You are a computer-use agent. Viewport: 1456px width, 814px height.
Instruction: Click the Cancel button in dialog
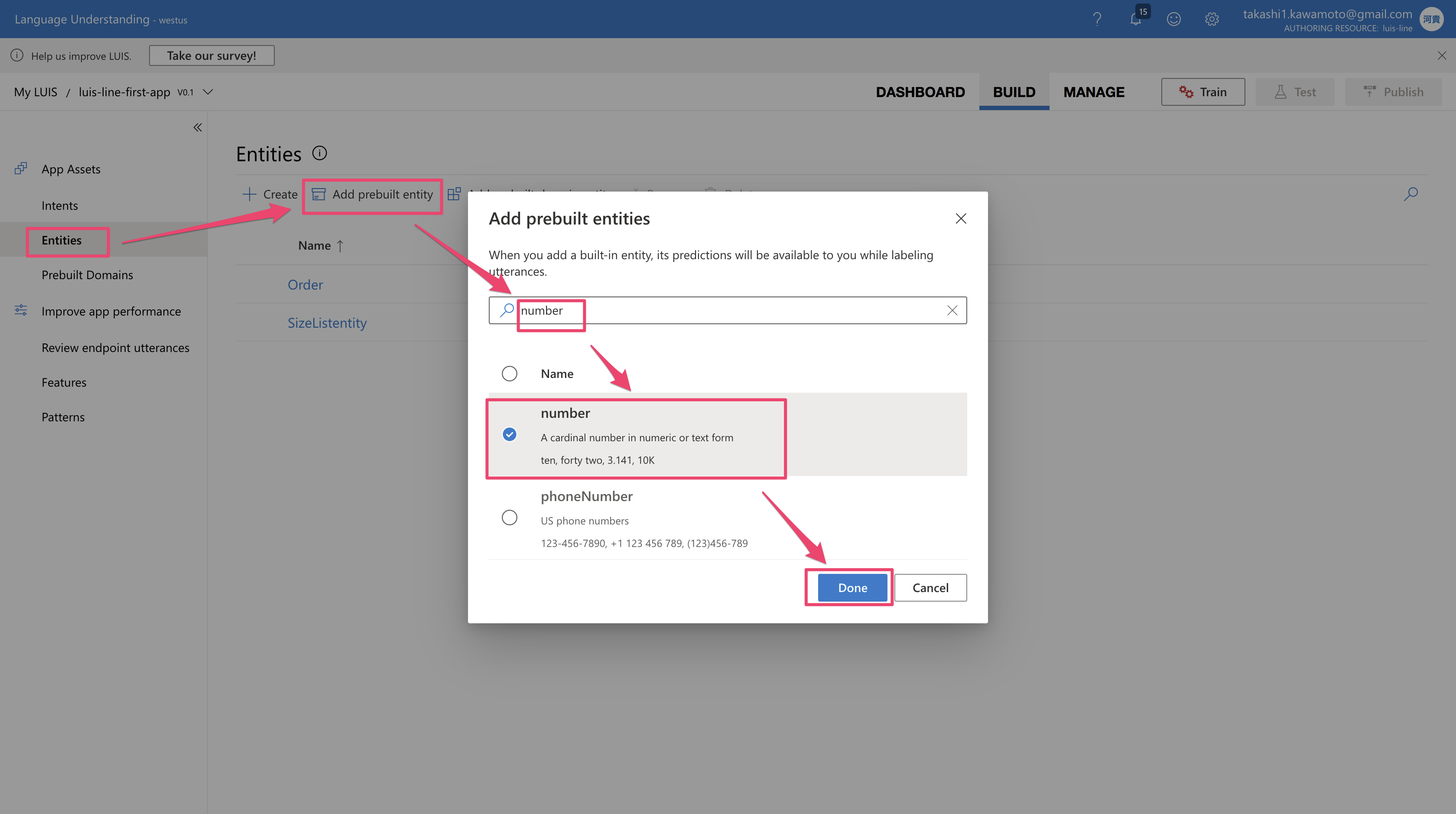click(x=930, y=588)
